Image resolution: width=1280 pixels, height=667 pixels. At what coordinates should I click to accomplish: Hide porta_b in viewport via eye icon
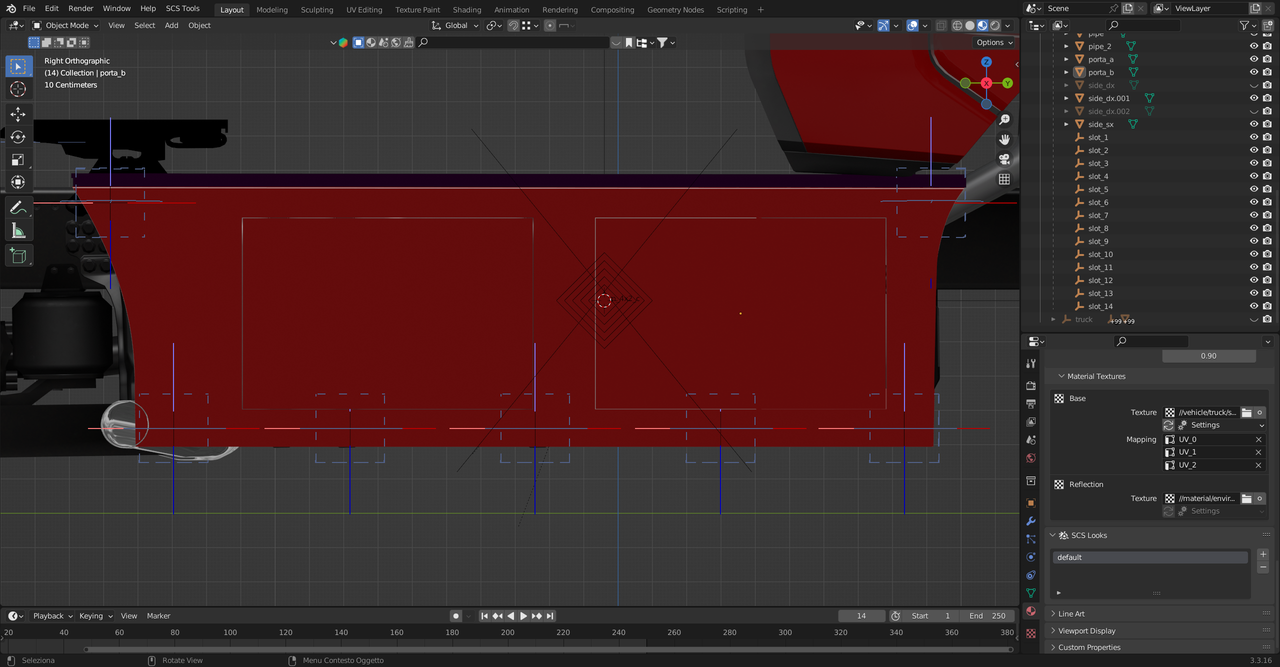[x=1254, y=72]
